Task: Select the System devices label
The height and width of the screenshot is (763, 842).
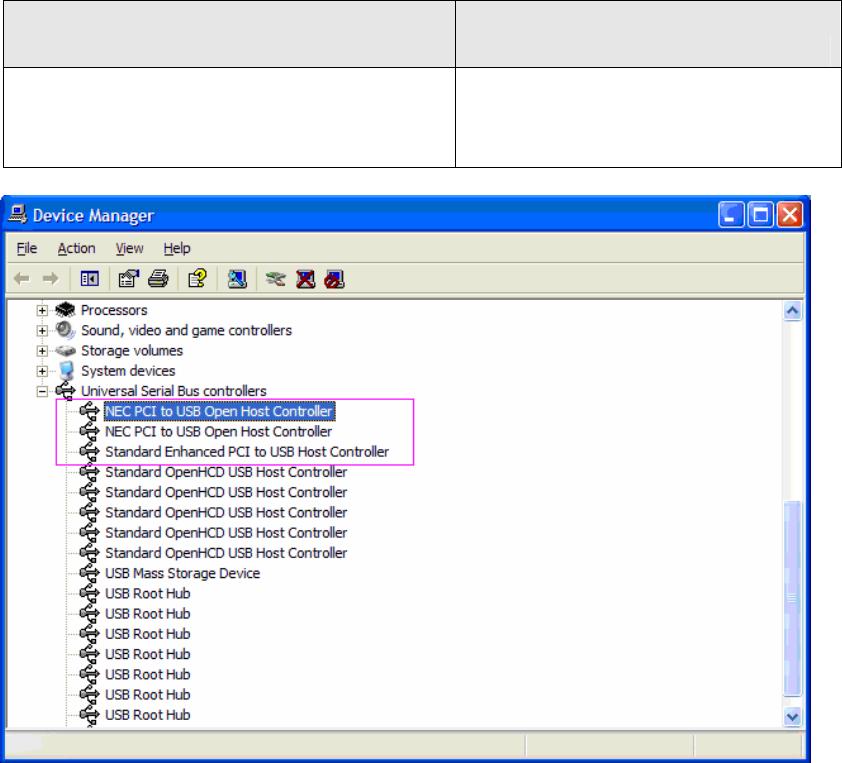Action: tap(128, 370)
